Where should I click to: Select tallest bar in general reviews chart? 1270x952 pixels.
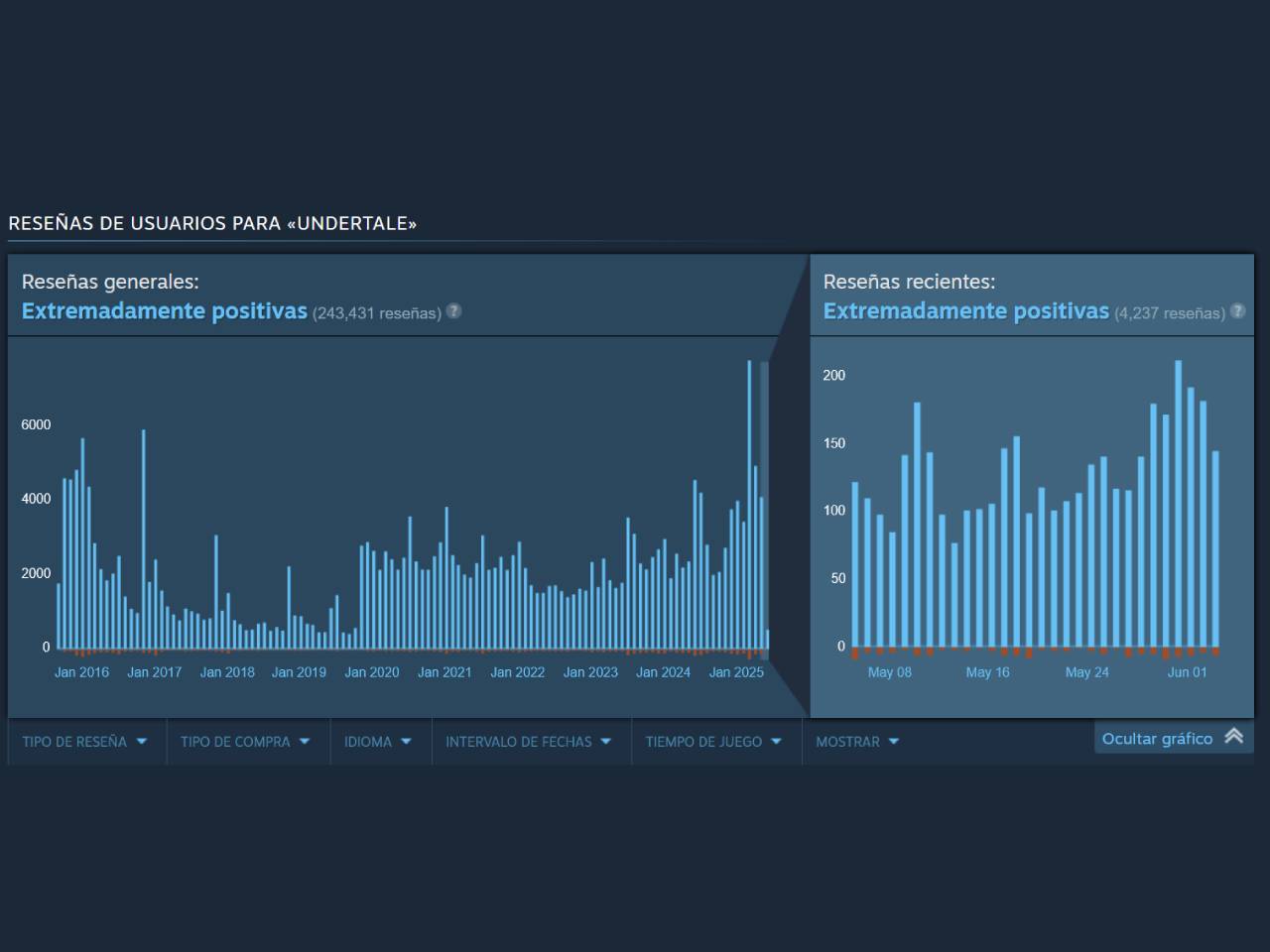[749, 505]
